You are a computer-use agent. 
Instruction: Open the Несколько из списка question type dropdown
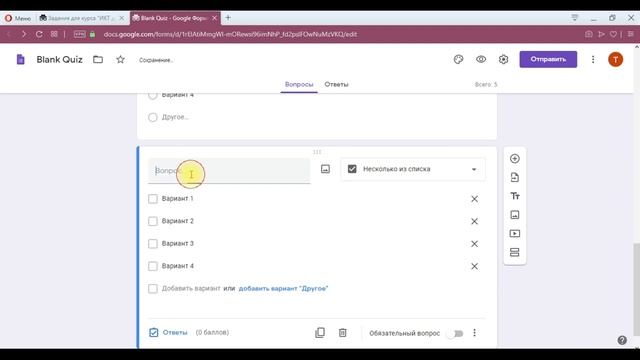click(x=413, y=169)
